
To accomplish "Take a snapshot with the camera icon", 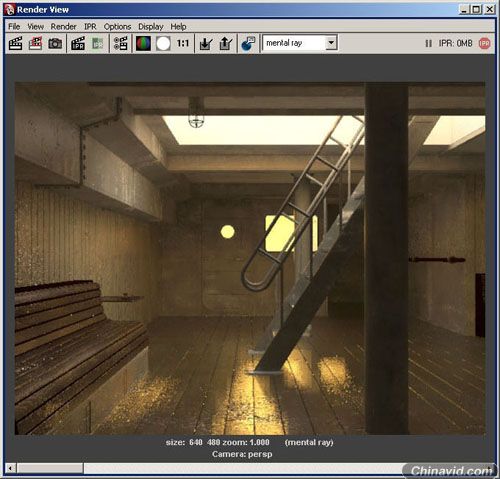I will tap(55, 43).
